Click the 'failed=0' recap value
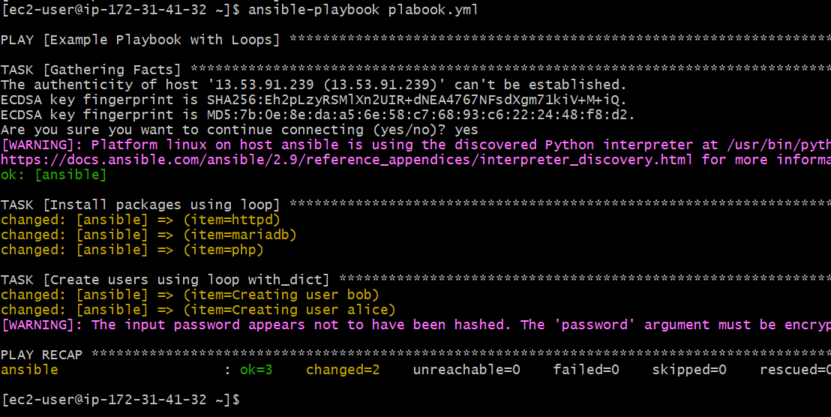This screenshot has width=831, height=417. pyautogui.click(x=586, y=370)
